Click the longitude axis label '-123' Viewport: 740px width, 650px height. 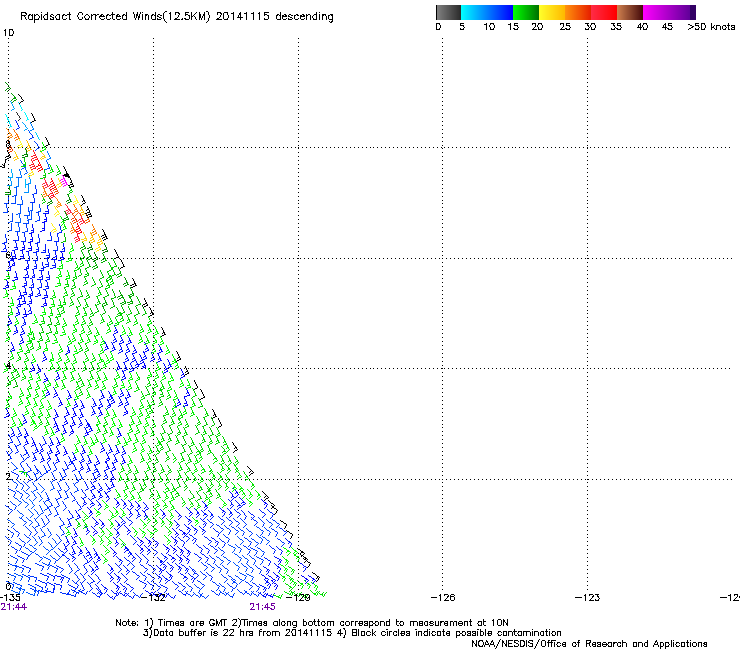588,598
